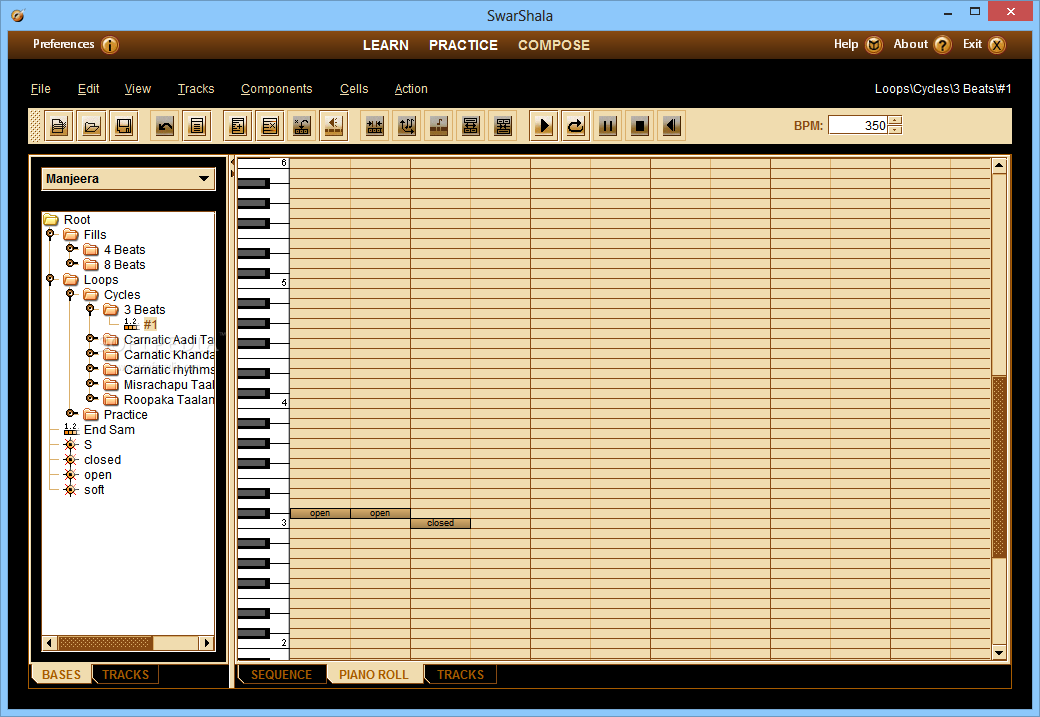Switch to the SEQUENCE tab

(281, 675)
